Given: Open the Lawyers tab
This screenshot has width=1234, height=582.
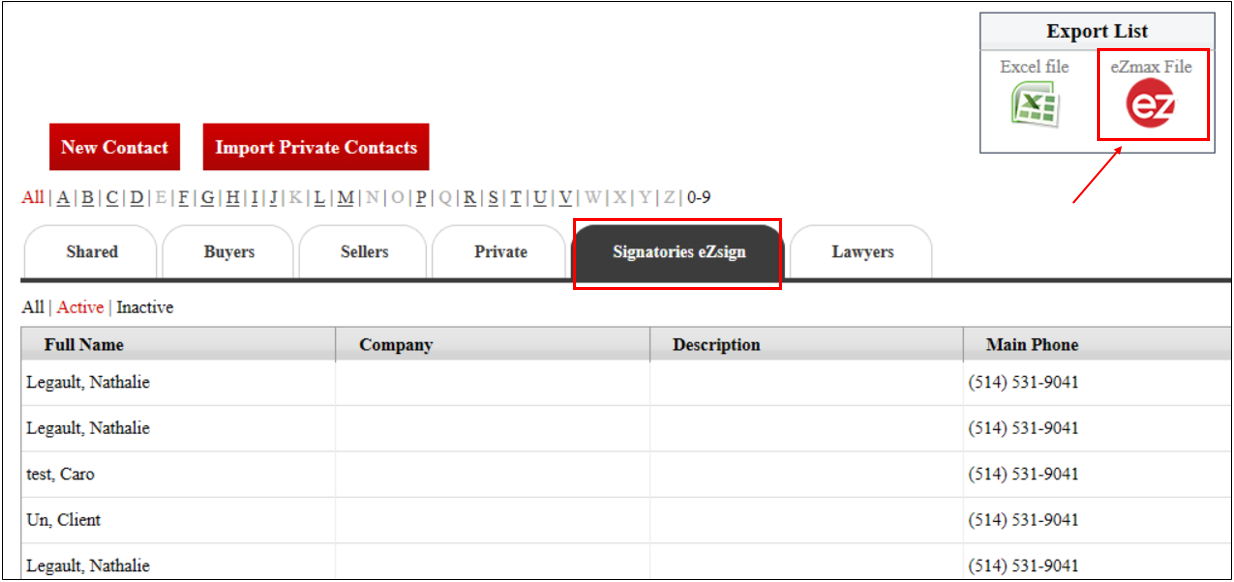Looking at the screenshot, I should (862, 252).
